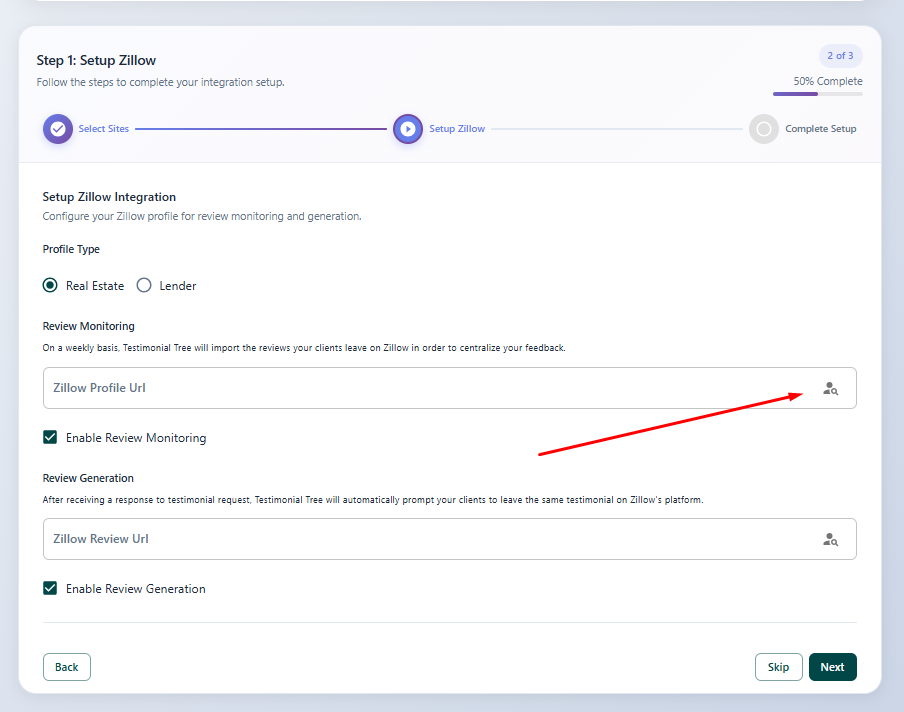This screenshot has height=712, width=904.
Task: Click the "Step 1: Setup Zillow" heading
Action: click(96, 61)
